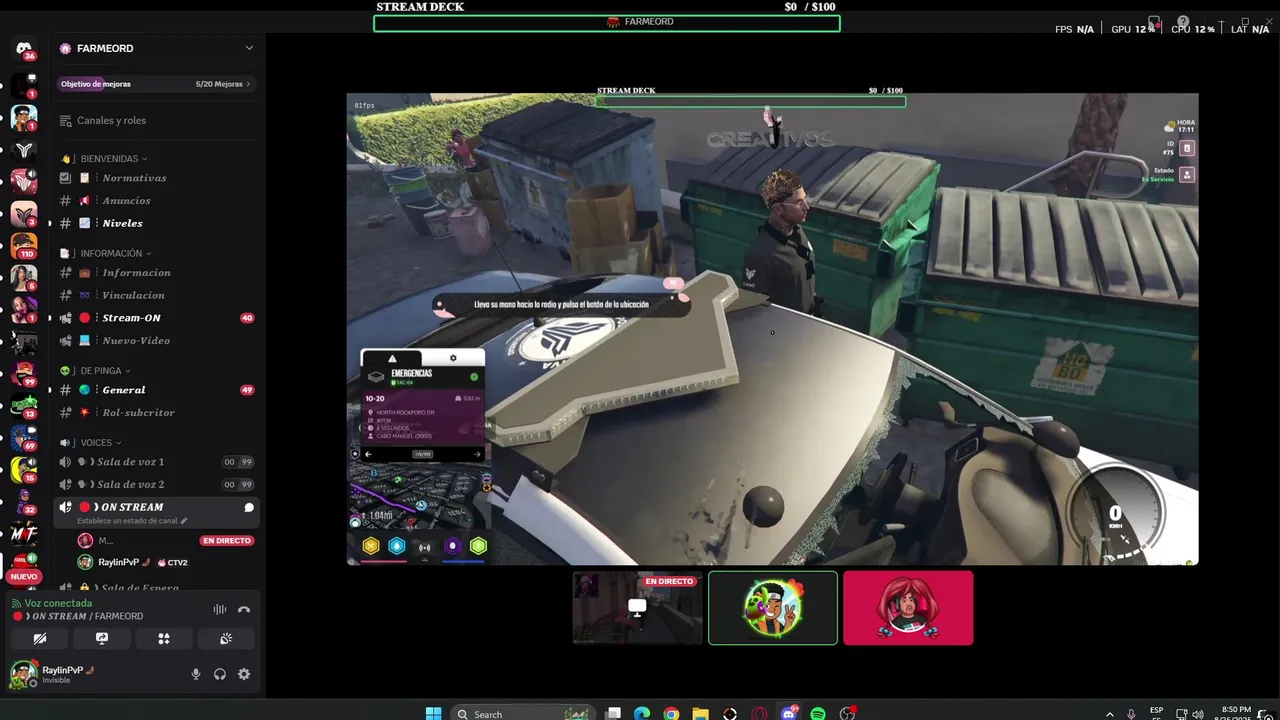The width and height of the screenshot is (1280, 720).
Task: Open the Objetivo de mejoras boost progress bar
Action: [x=155, y=84]
